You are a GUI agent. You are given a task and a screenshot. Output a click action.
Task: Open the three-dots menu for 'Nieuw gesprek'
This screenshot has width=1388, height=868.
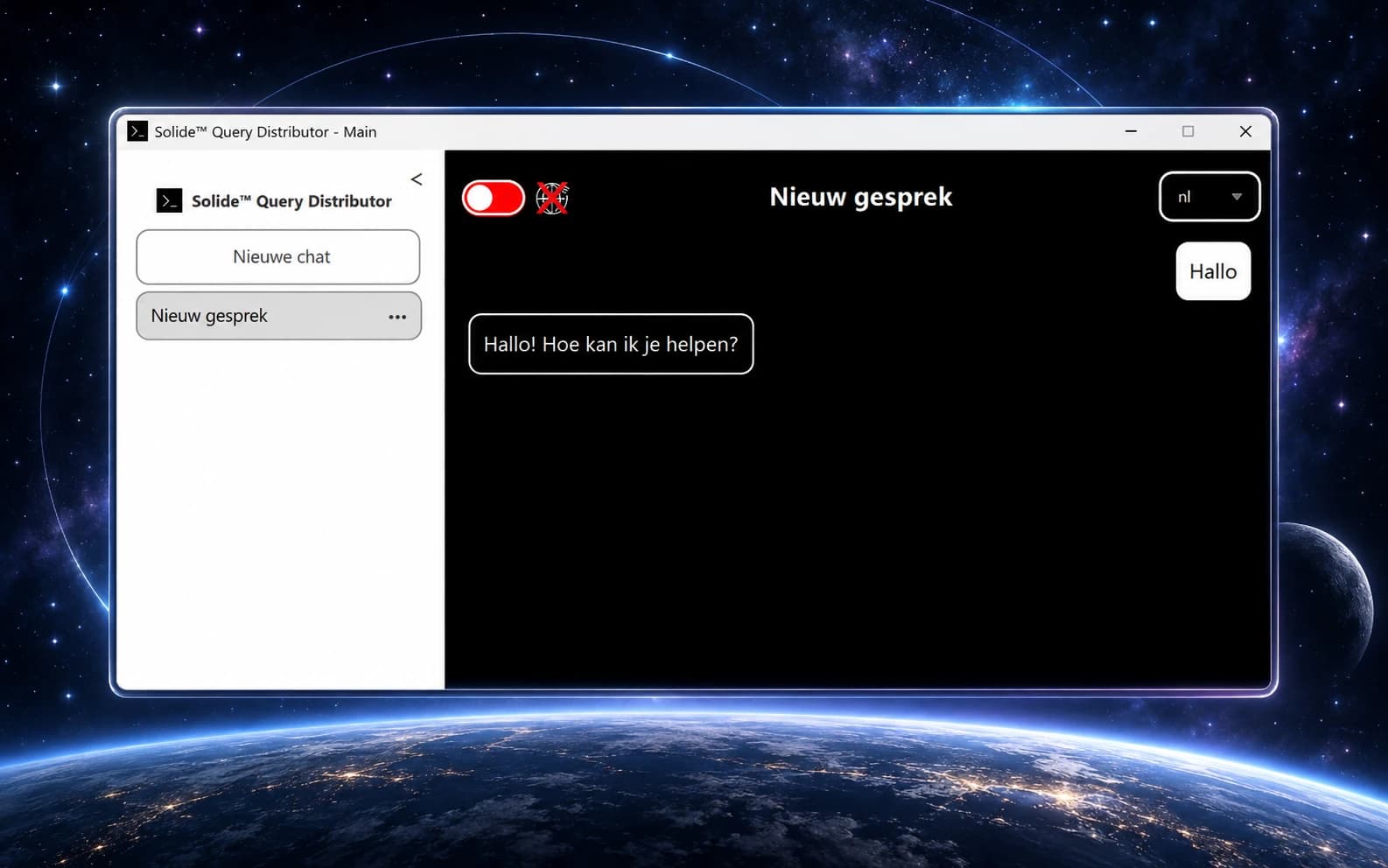[x=397, y=317]
